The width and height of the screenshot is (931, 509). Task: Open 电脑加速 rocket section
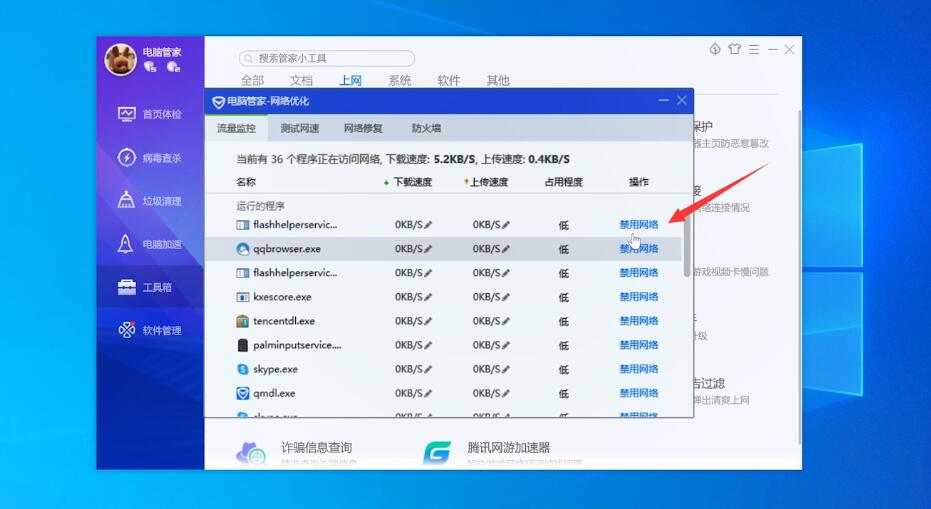[150, 244]
